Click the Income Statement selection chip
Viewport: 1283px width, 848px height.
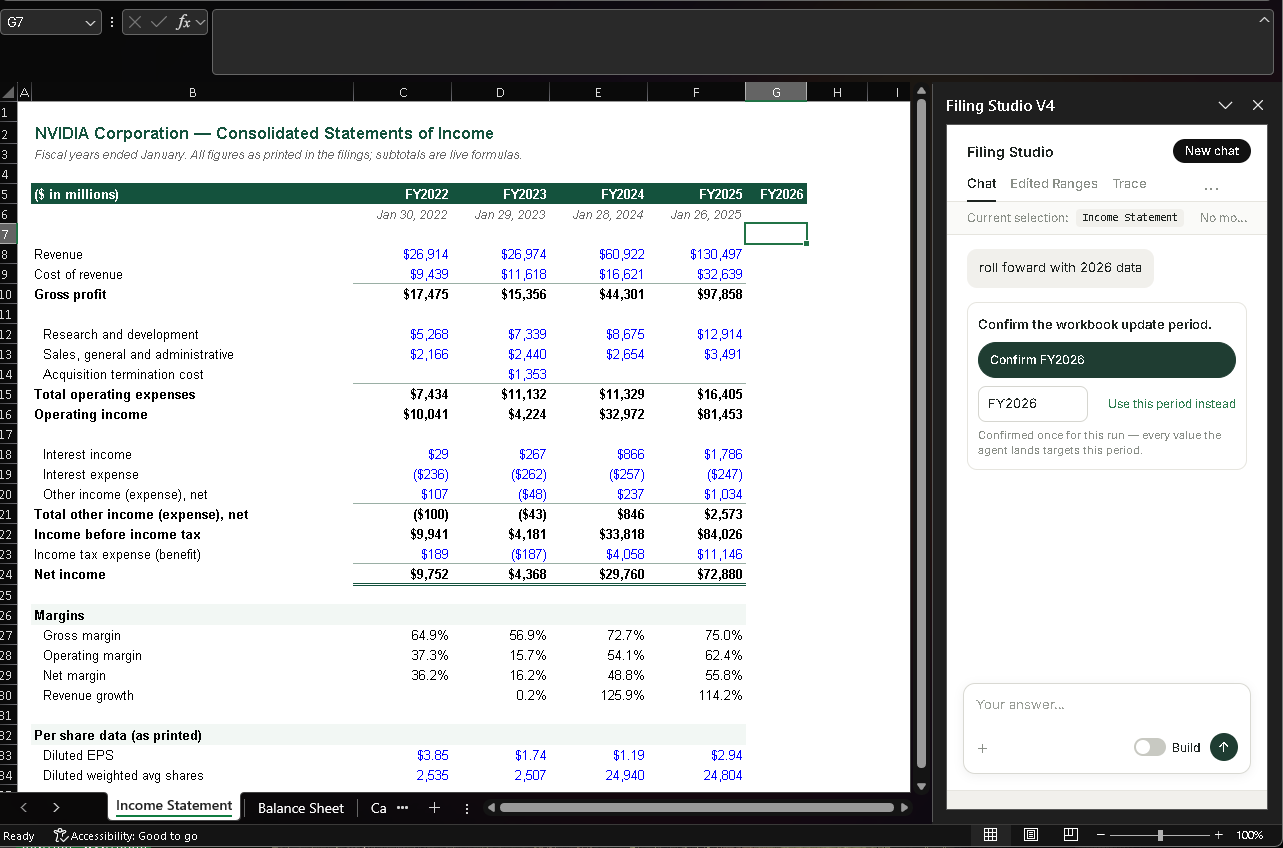tap(1130, 217)
